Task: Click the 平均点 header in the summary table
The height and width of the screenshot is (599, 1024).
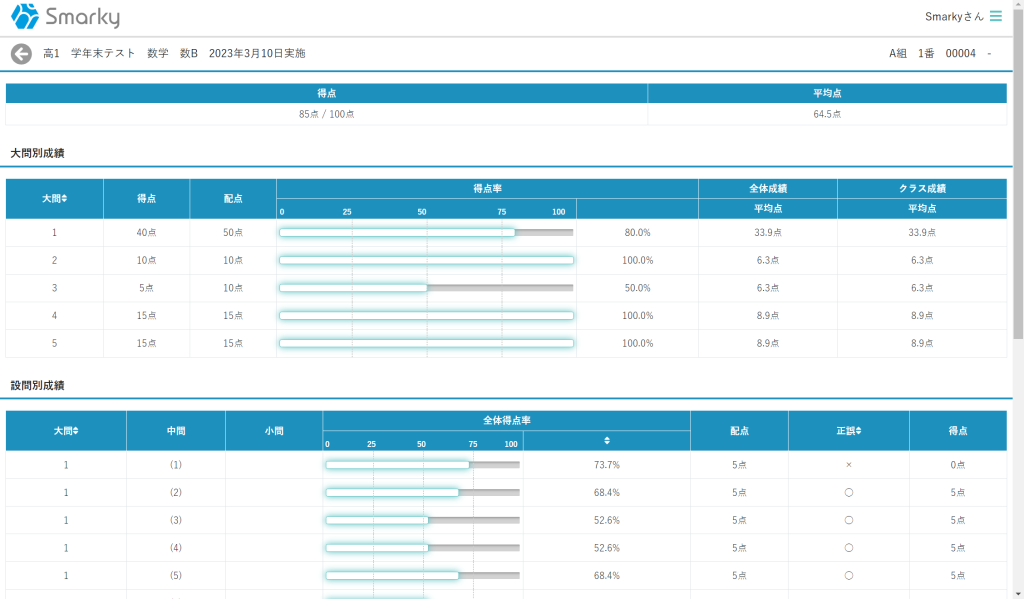Action: tap(827, 93)
